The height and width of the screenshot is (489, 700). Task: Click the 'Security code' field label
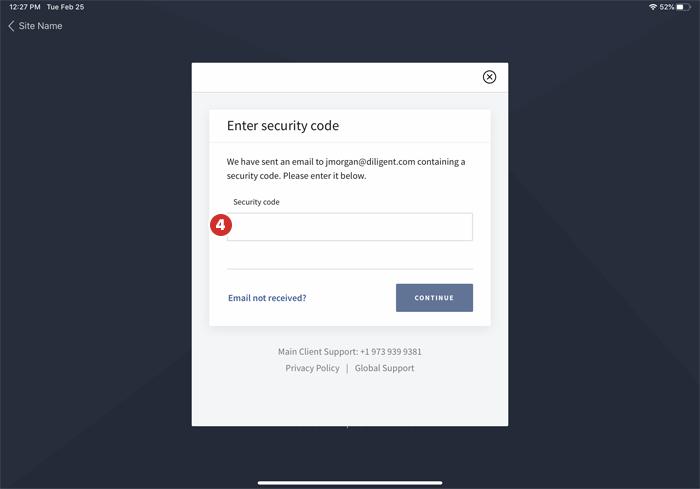point(256,202)
